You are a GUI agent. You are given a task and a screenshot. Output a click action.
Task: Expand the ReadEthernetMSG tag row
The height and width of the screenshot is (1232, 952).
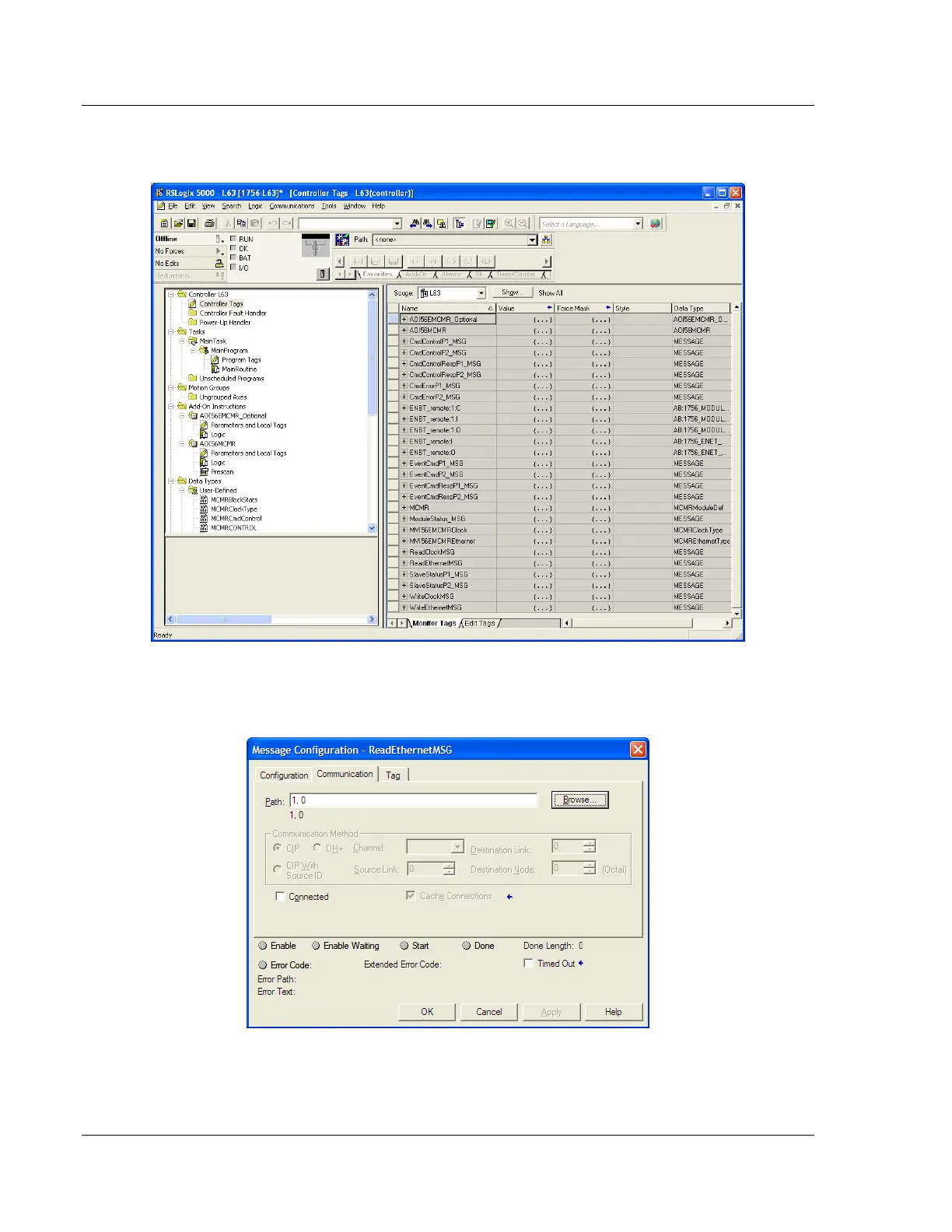[404, 563]
